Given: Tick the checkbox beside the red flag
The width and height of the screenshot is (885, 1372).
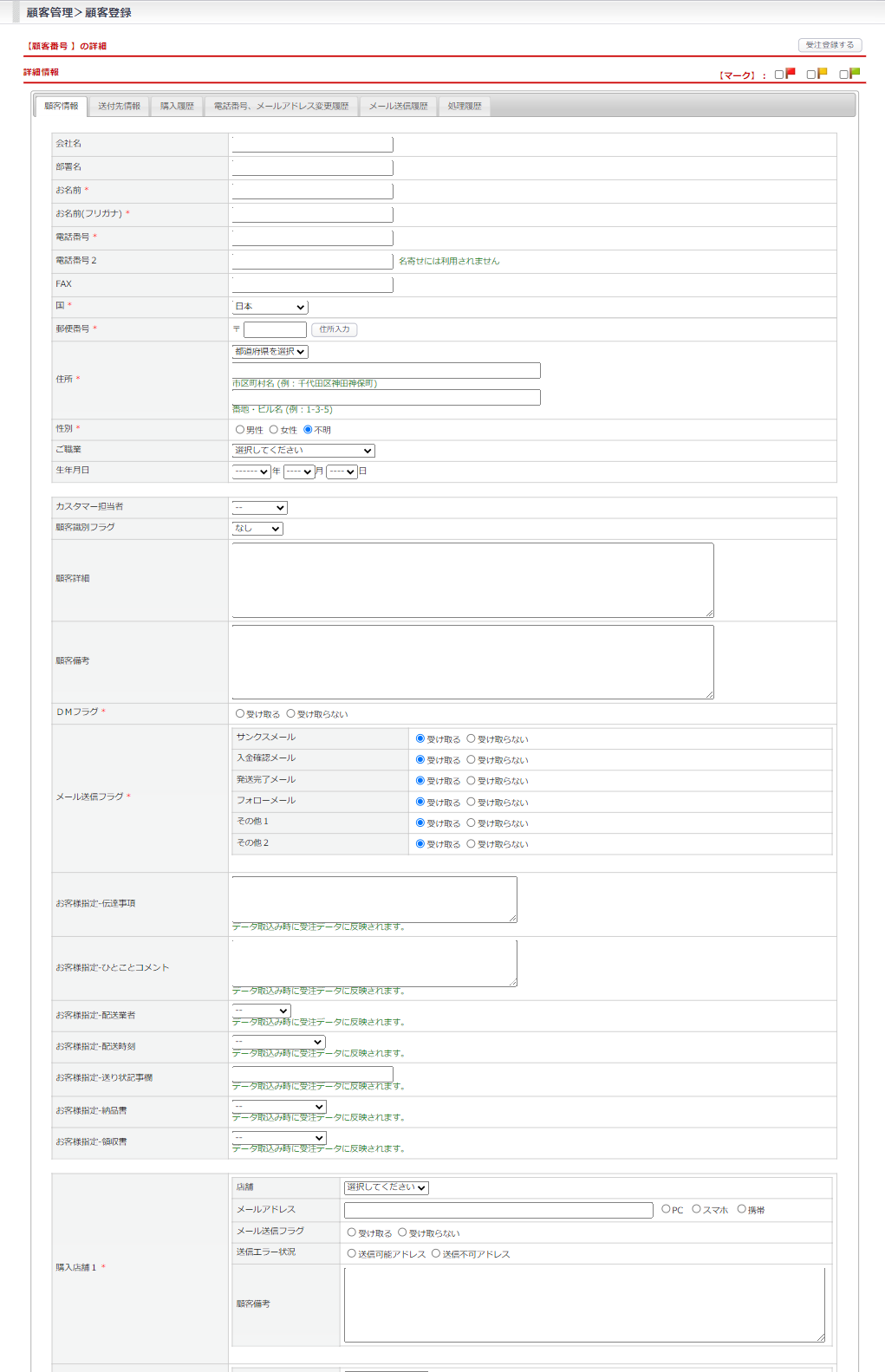Looking at the screenshot, I should click(779, 75).
